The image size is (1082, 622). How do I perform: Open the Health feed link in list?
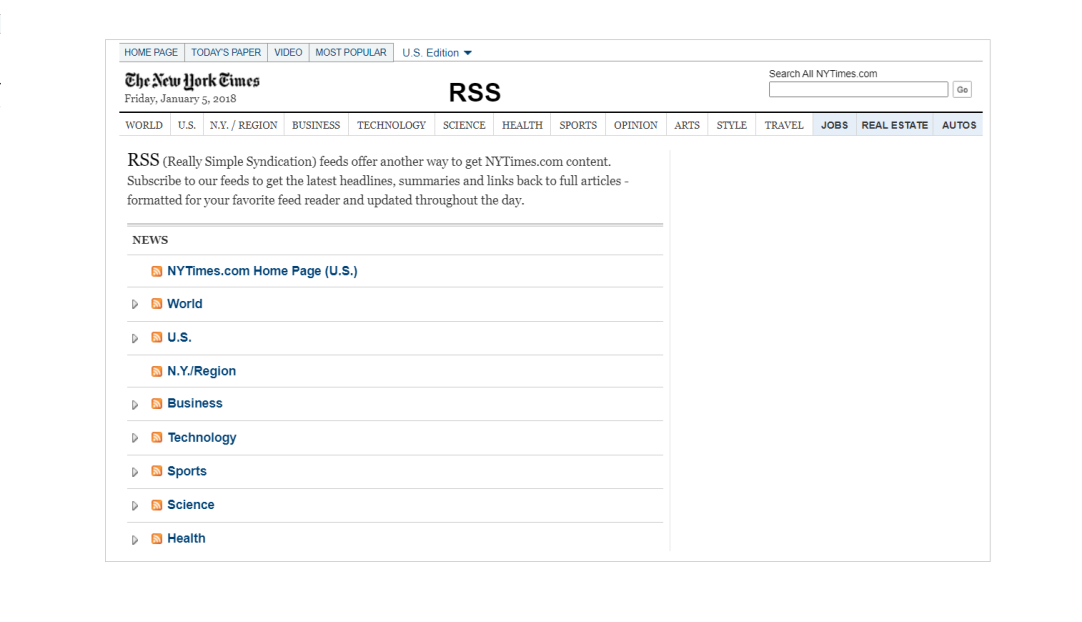click(186, 539)
